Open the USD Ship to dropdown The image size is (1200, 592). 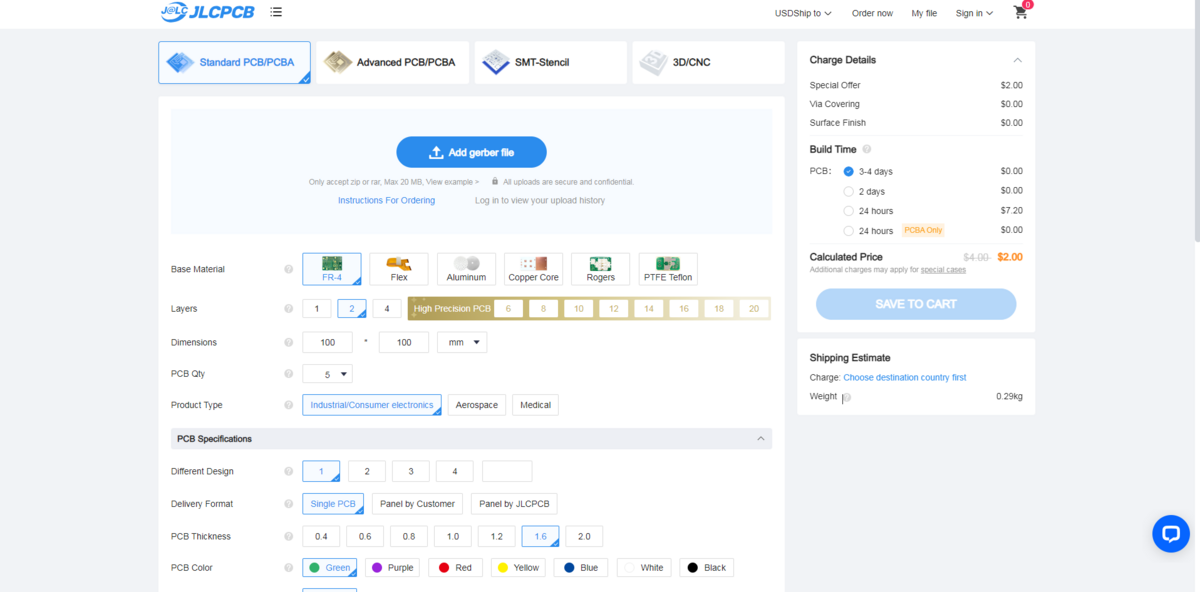pos(803,13)
